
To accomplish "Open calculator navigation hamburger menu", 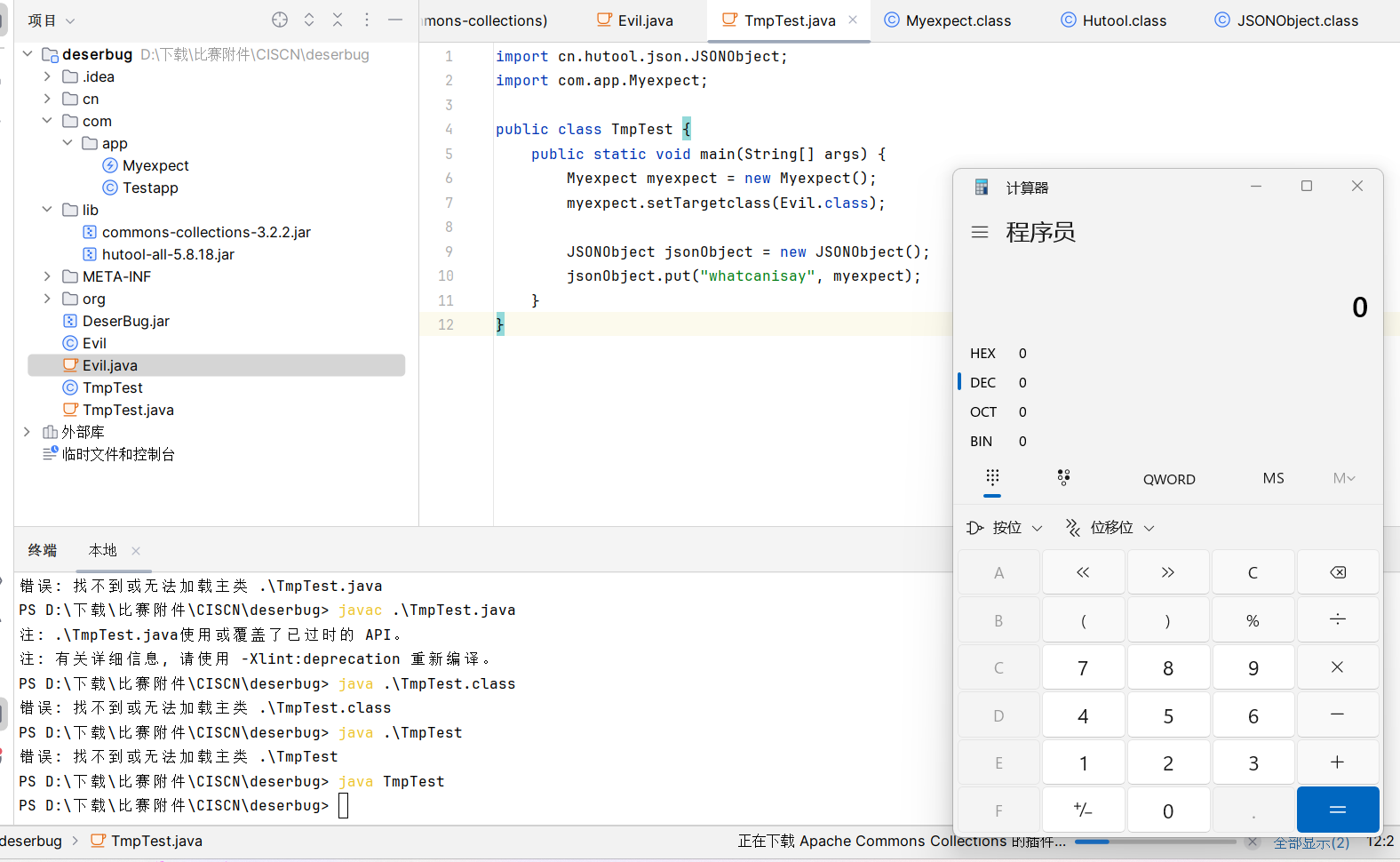I will pos(980,232).
